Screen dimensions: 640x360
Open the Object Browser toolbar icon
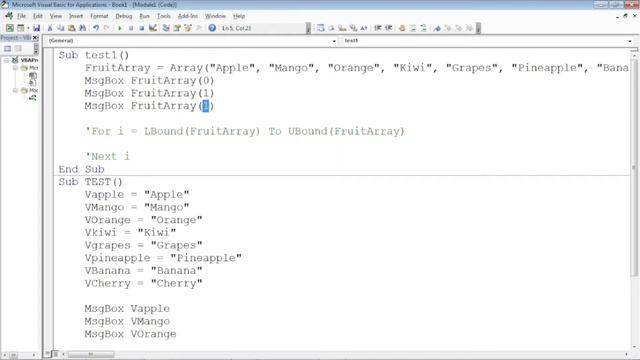(x=188, y=28)
